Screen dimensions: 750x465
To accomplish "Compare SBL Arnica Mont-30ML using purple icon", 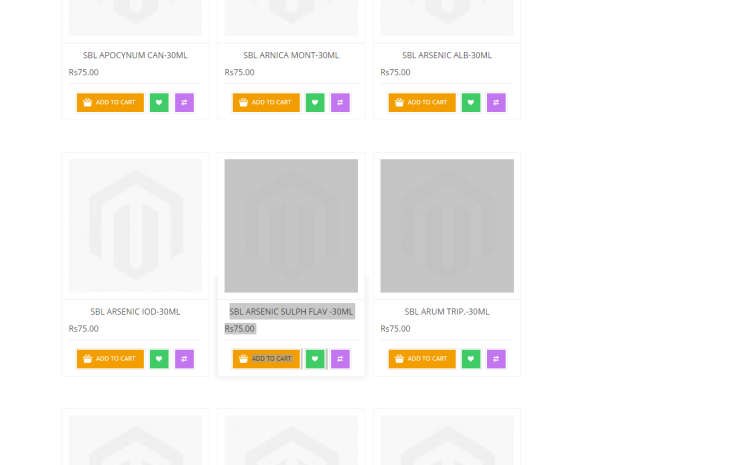I will click(340, 102).
